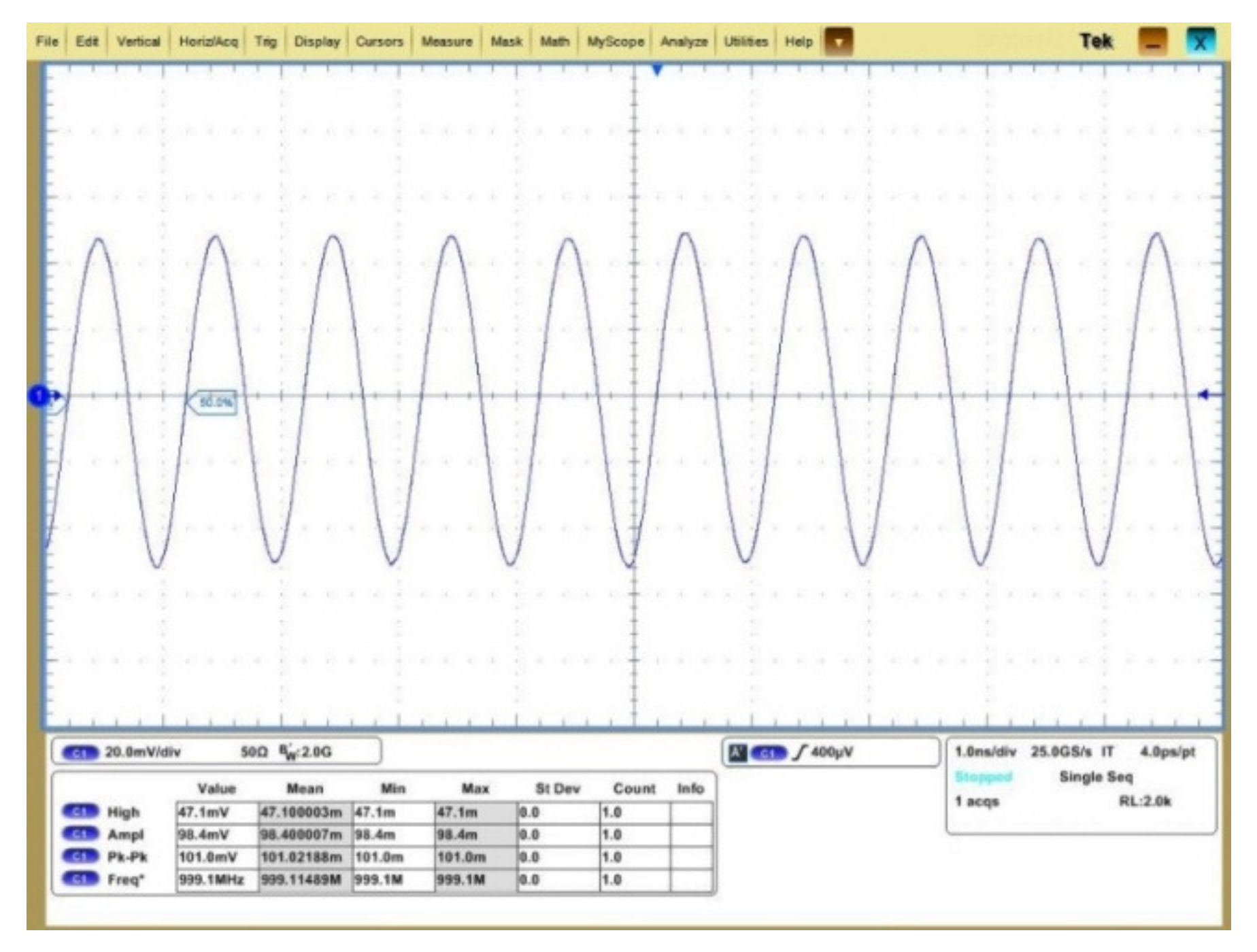
Task: Click the 101.0mV Pk-Pk value cell
Action: tap(217, 857)
